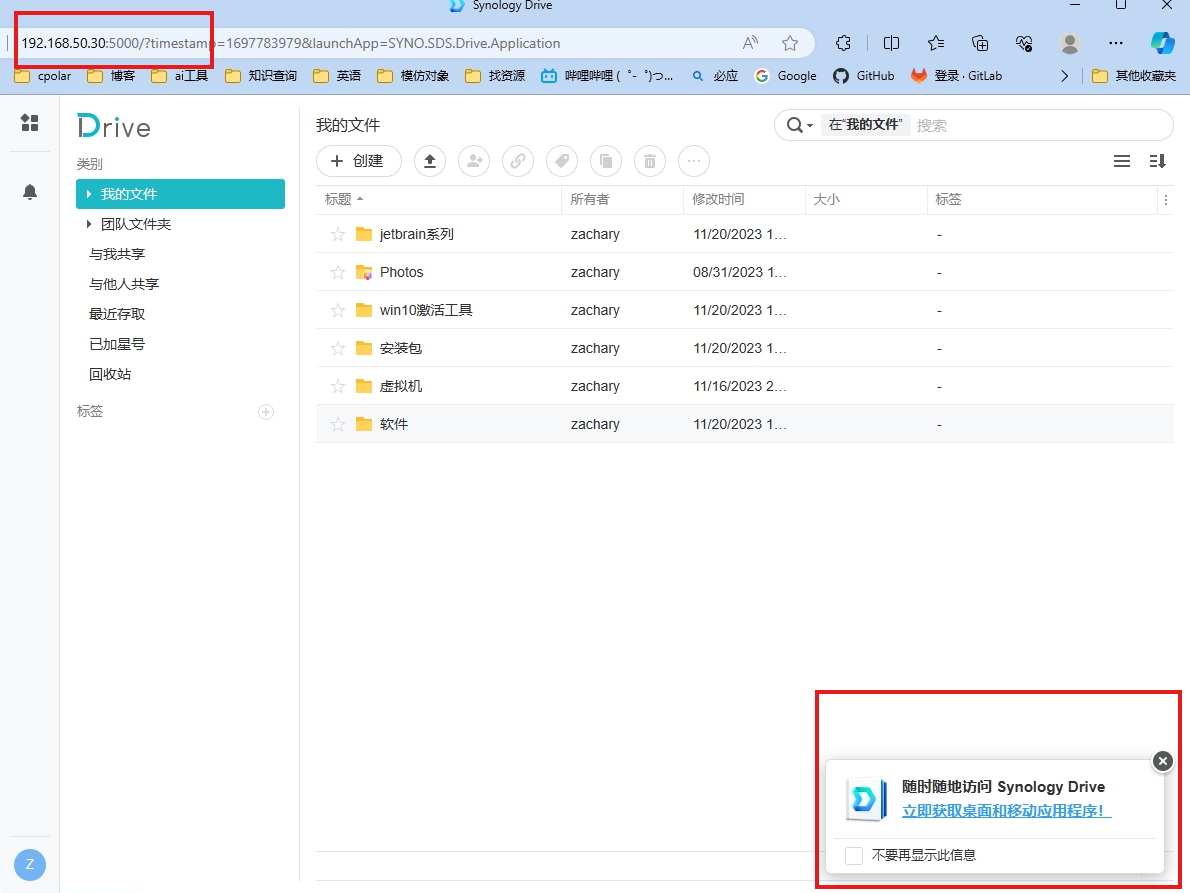Viewport: 1190px width, 893px height.
Task: Click the 创建 button
Action: (358, 161)
